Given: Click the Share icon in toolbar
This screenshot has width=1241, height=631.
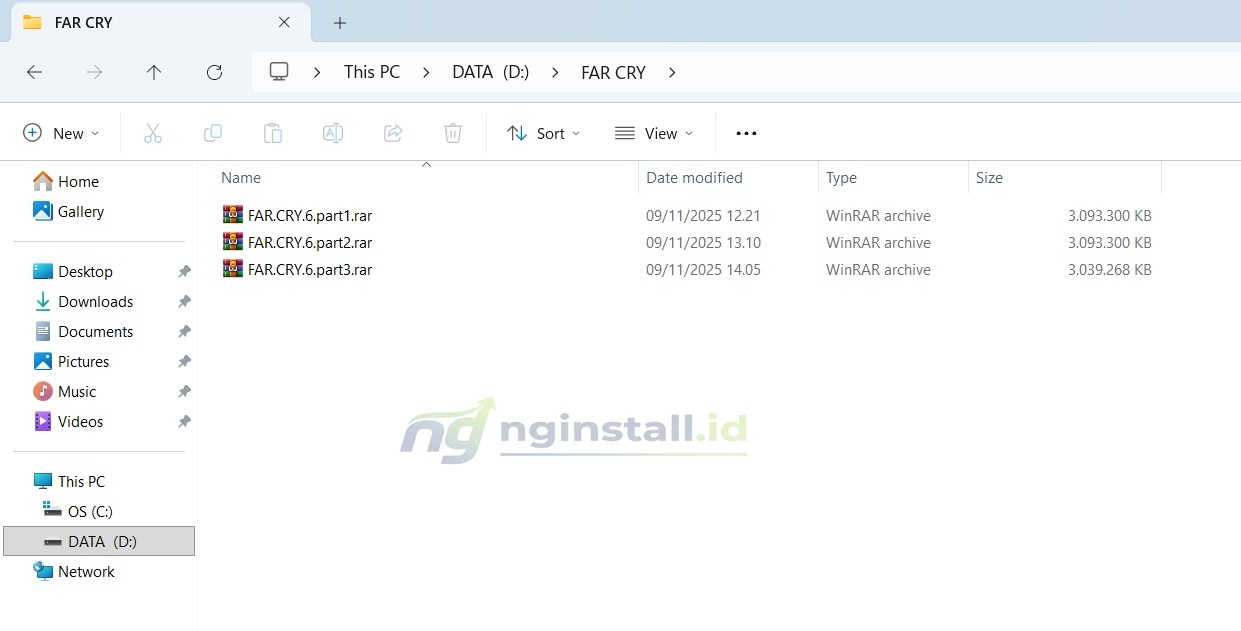Looking at the screenshot, I should click(x=393, y=133).
